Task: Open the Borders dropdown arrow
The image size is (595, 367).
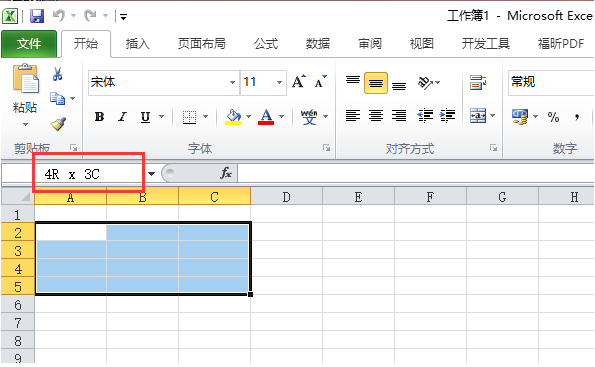Action: click(x=206, y=117)
